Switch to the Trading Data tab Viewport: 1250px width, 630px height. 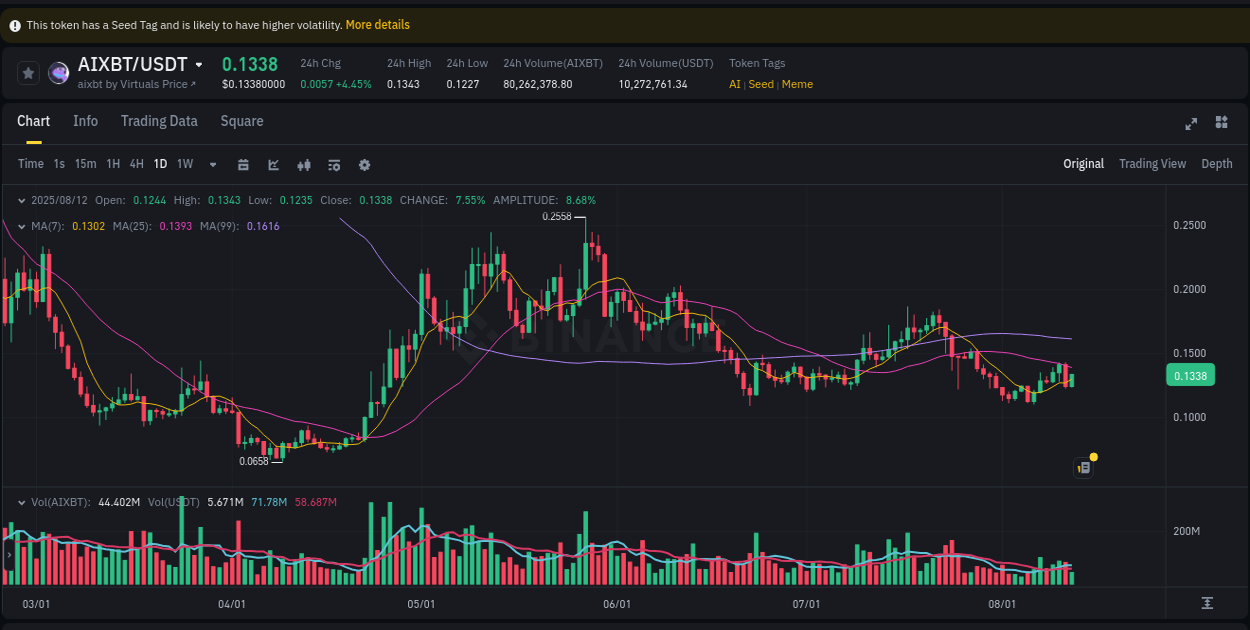pos(159,121)
